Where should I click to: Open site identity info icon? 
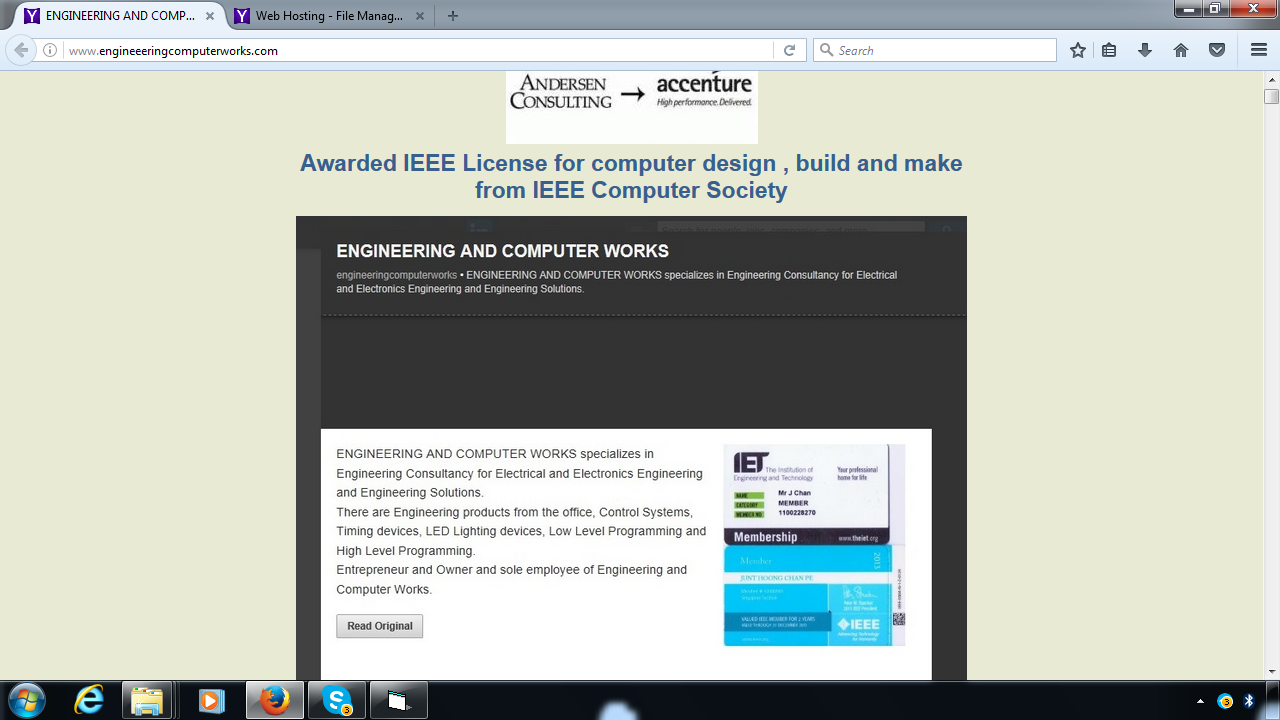(x=50, y=50)
